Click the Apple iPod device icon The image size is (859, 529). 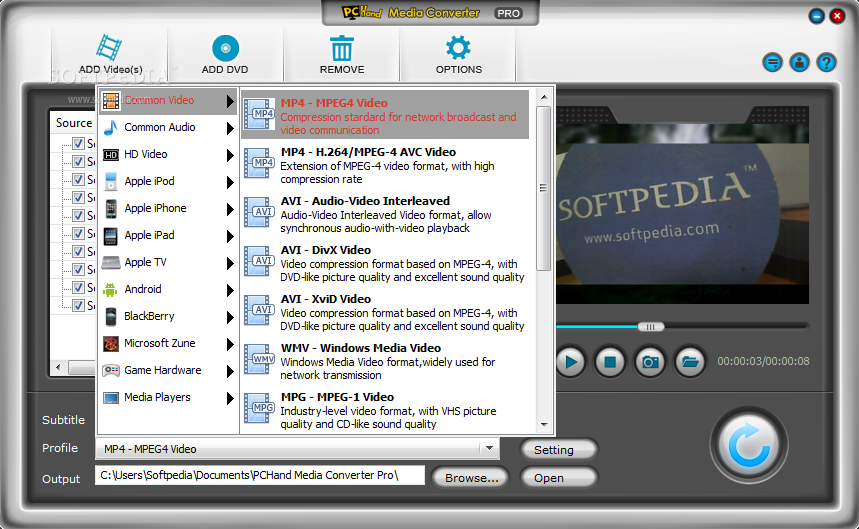point(111,181)
